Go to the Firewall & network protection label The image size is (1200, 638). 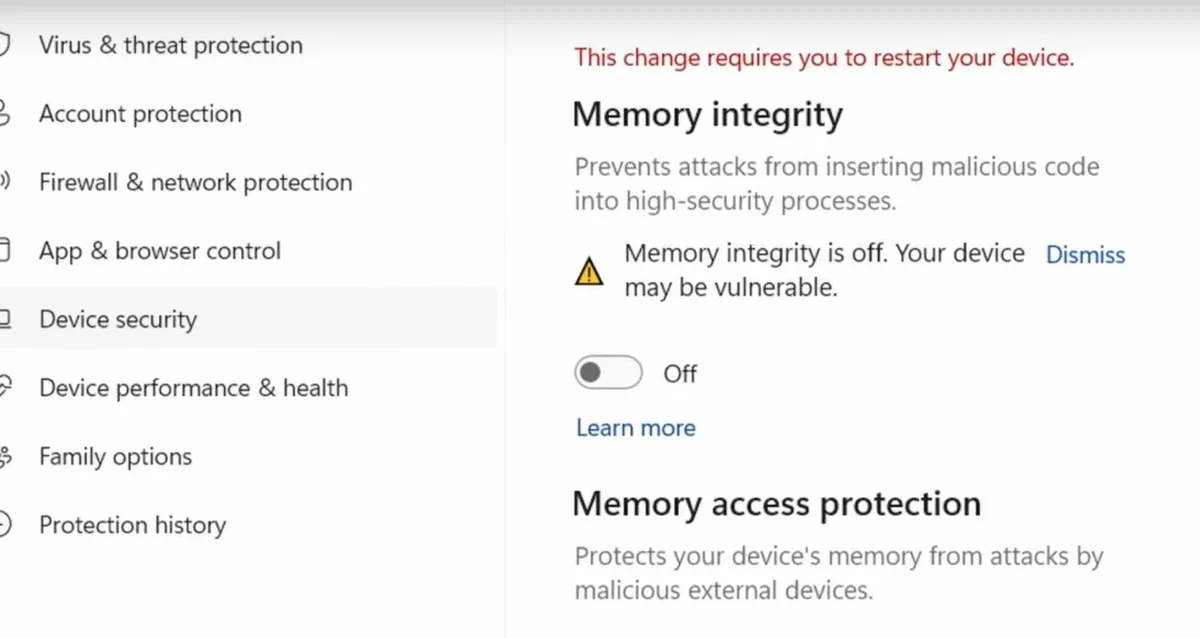tap(196, 182)
